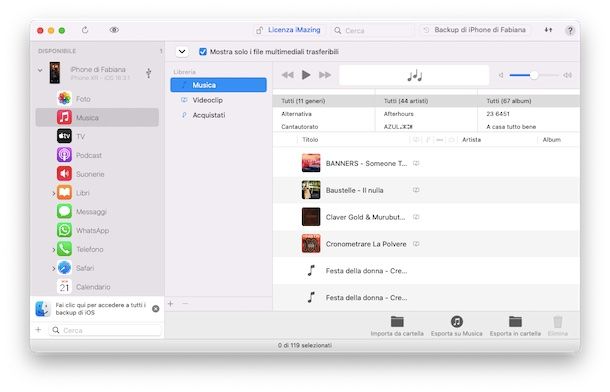Image resolution: width=610 pixels, height=392 pixels.
Task: Open Backup di iPhone di Fabiana
Action: (x=475, y=30)
